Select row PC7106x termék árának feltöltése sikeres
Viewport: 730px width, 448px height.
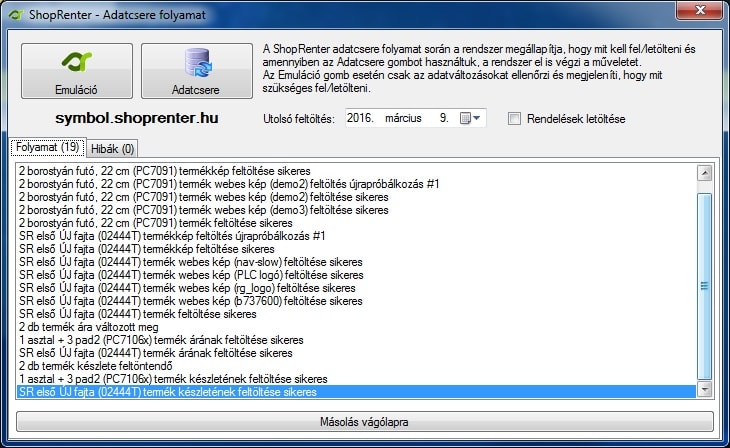[x=356, y=340]
